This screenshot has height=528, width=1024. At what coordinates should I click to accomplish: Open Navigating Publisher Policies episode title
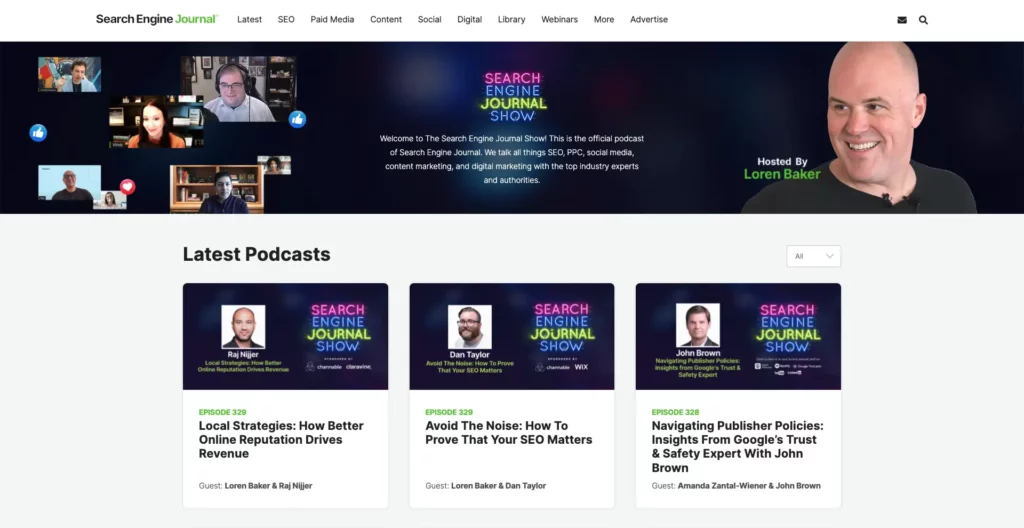(738, 447)
